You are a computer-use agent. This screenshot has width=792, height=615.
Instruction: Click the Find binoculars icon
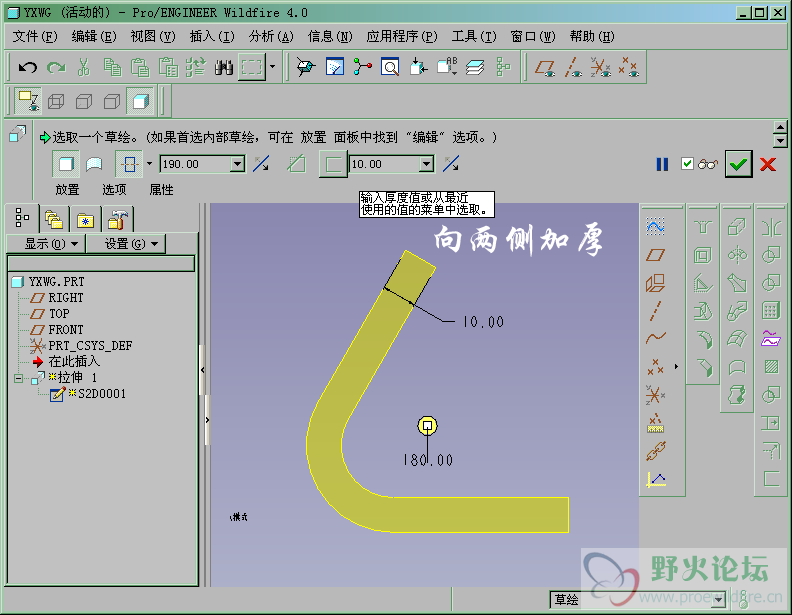223,67
